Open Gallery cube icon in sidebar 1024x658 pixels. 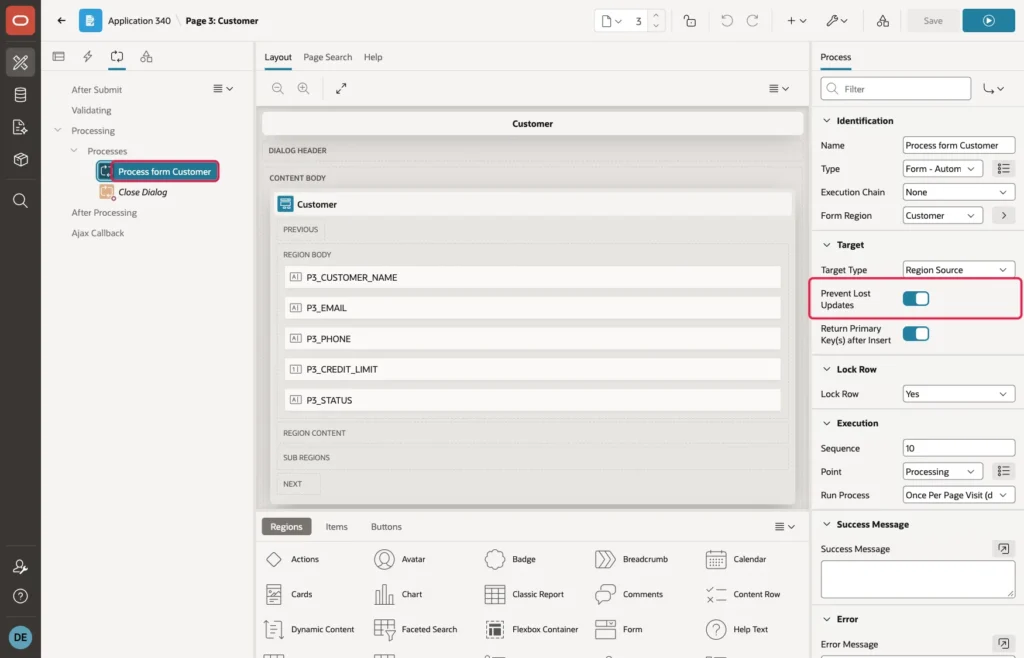click(20, 159)
